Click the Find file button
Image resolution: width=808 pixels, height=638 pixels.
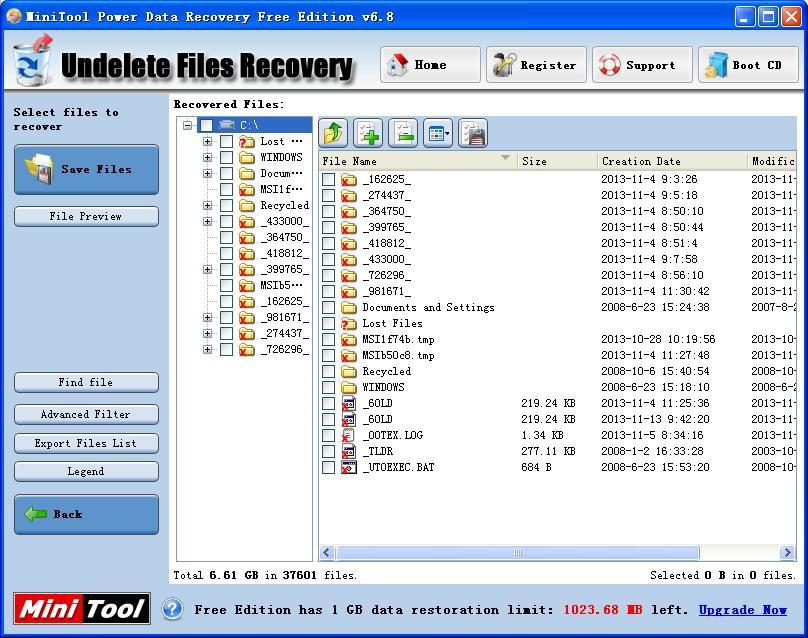tap(87, 382)
